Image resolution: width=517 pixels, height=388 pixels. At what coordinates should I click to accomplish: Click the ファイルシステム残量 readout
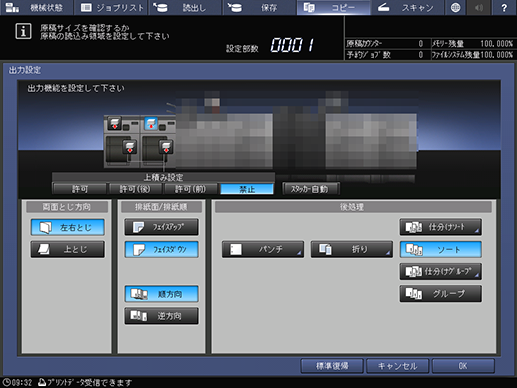click(x=472, y=55)
